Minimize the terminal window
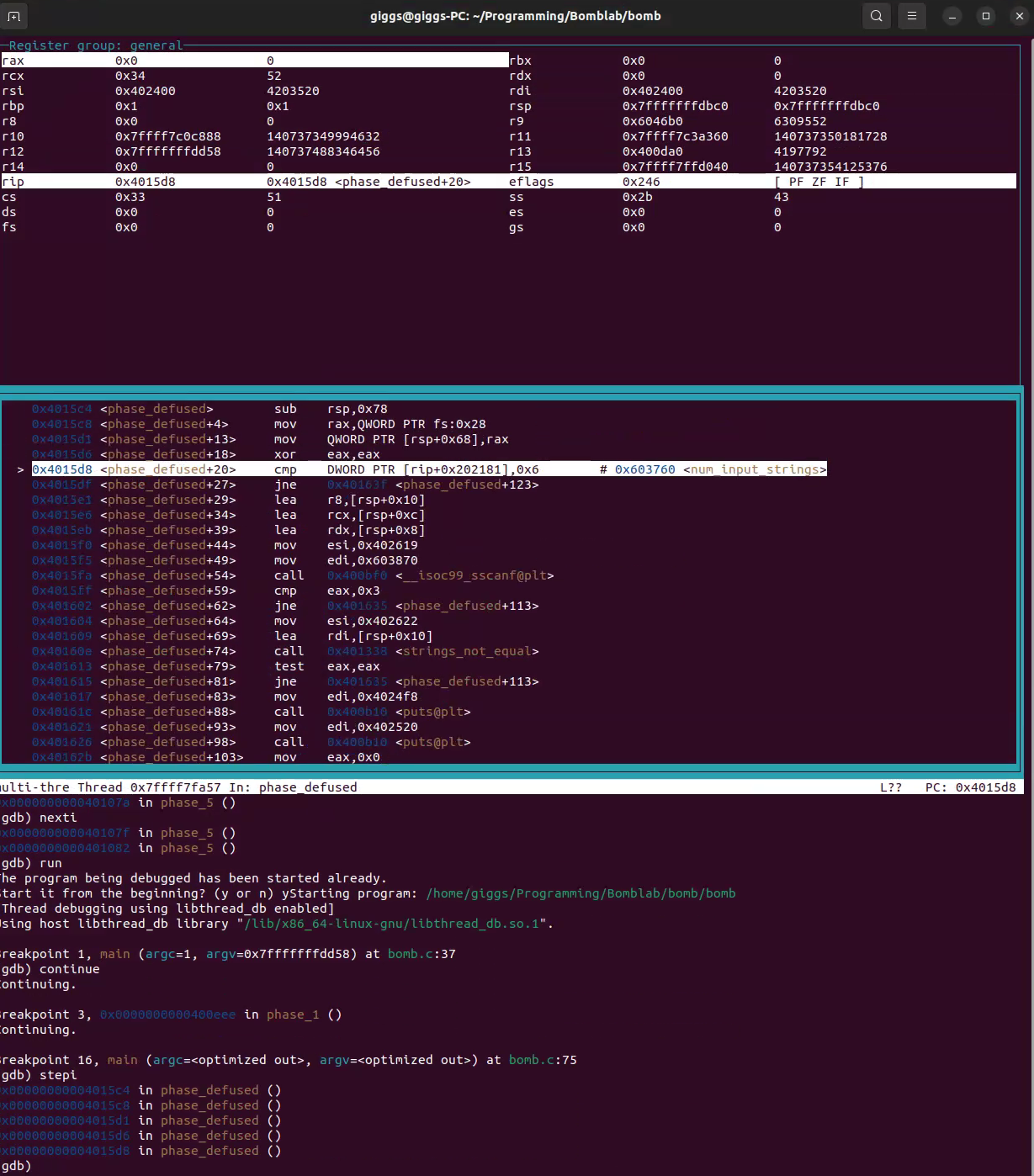Screen dimensions: 1034x1176 952,16
